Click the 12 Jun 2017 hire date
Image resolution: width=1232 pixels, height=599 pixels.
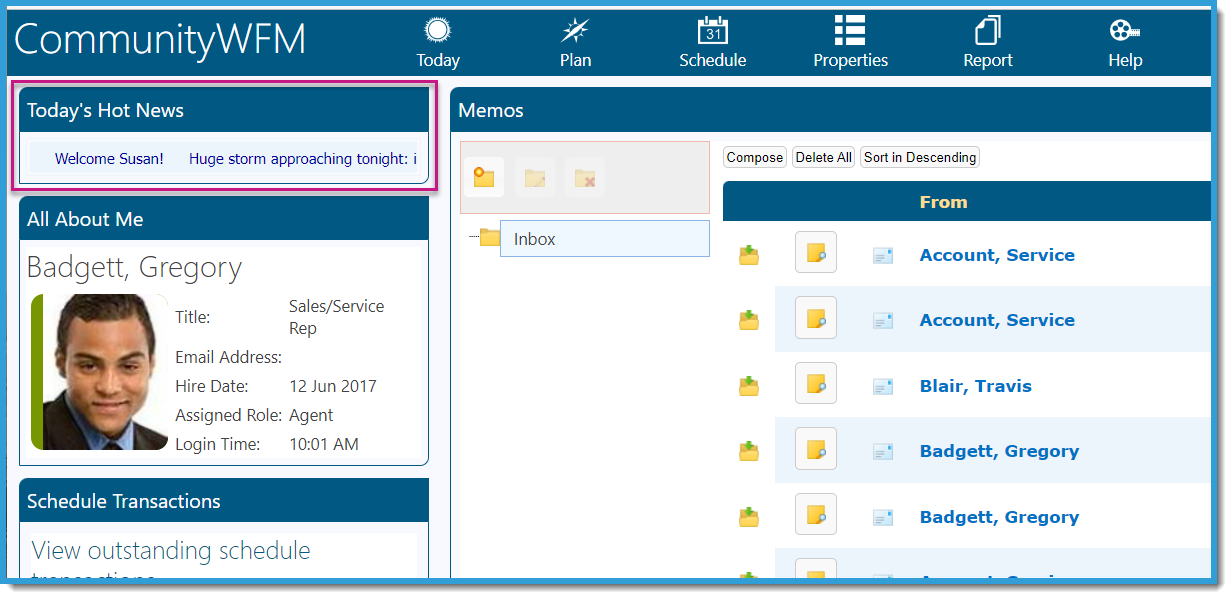[333, 386]
